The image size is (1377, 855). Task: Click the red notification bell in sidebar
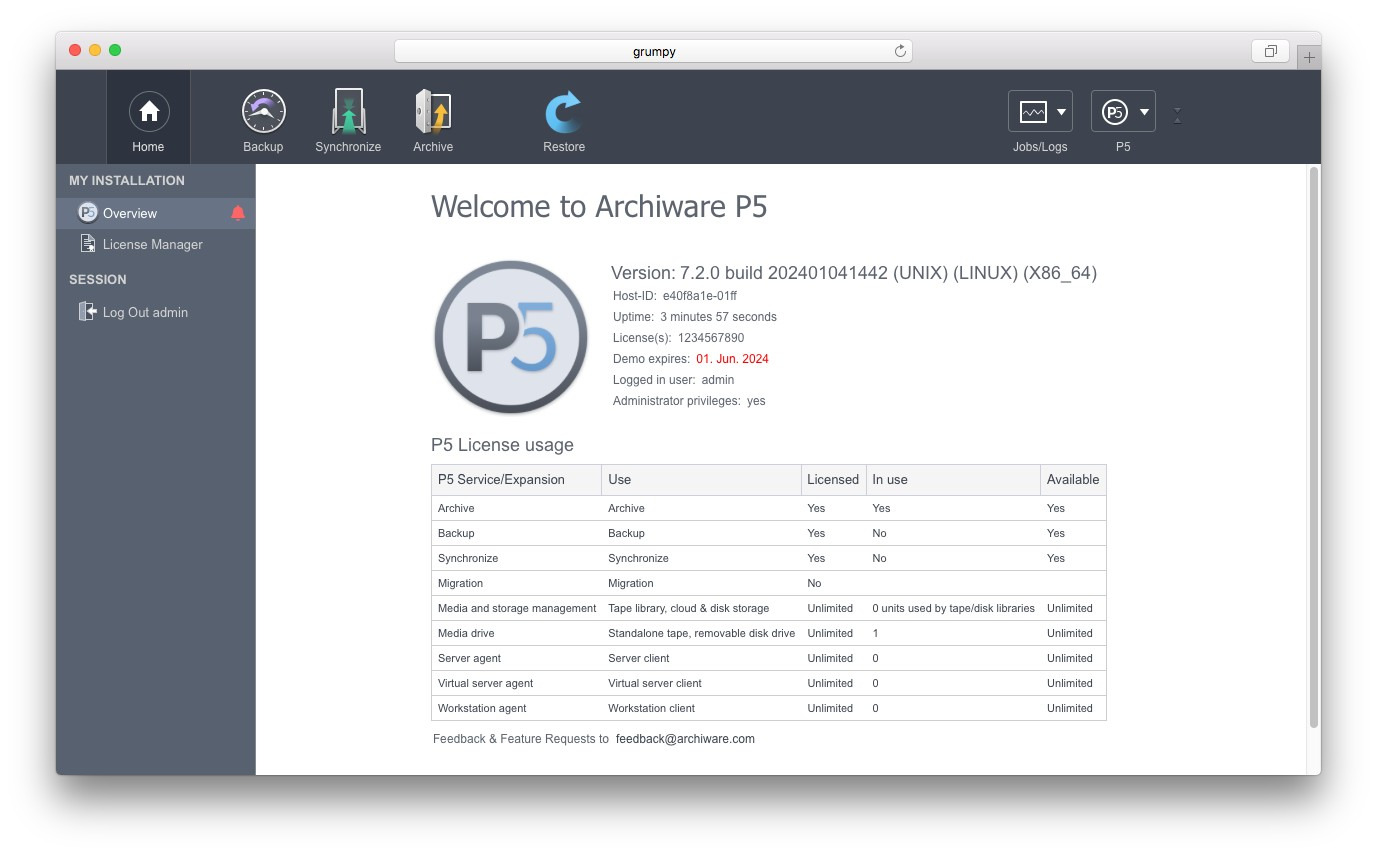click(x=238, y=213)
